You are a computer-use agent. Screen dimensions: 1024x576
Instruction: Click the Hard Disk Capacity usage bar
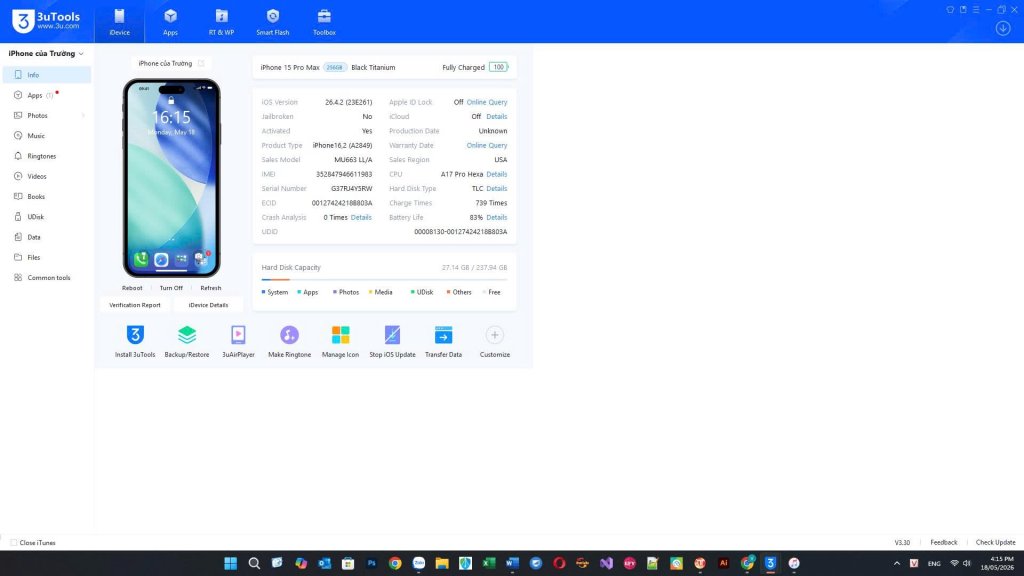click(x=384, y=280)
